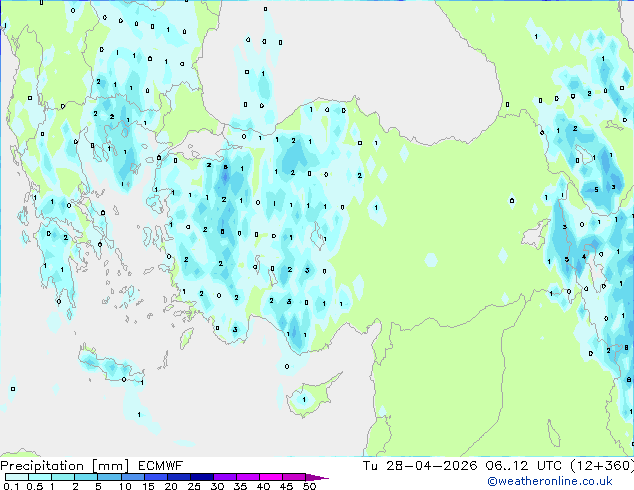Click the '(12+360)' forecast step text
This screenshot has width=634, height=490.
click(602, 466)
